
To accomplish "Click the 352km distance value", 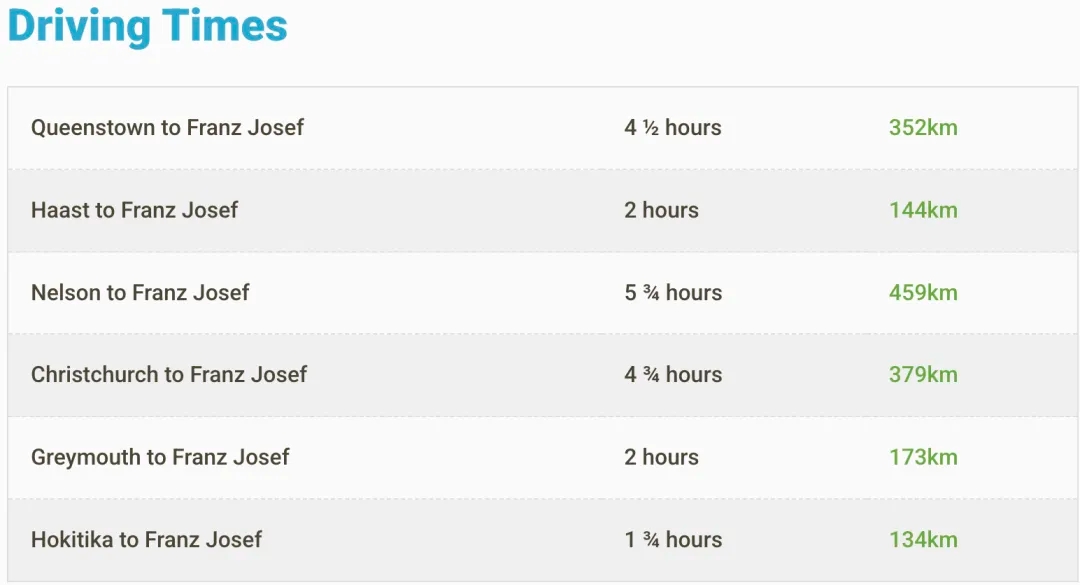I will tap(923, 127).
